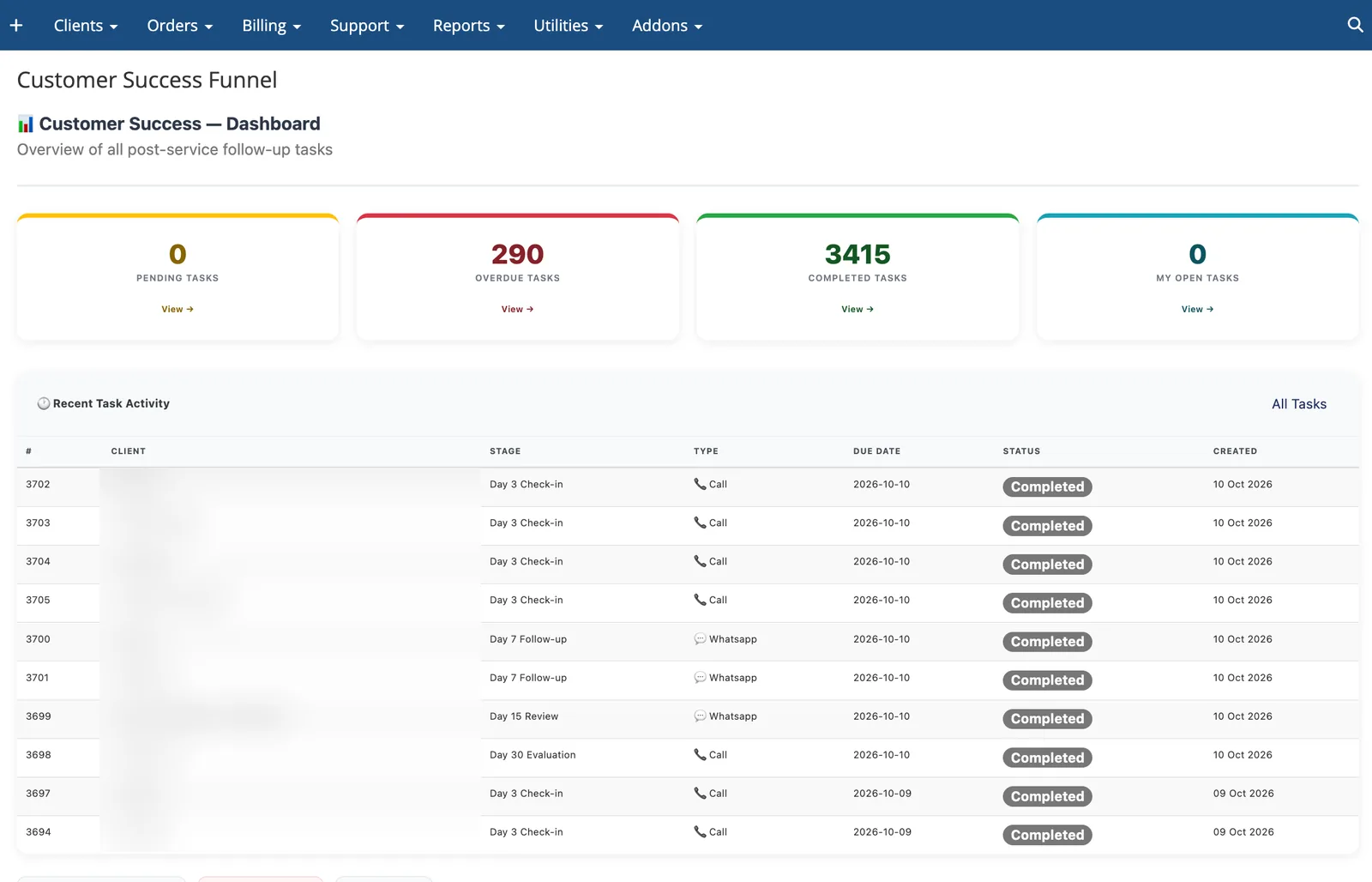Click Day 15 Review stage cell
1372x882 pixels.
(x=524, y=716)
